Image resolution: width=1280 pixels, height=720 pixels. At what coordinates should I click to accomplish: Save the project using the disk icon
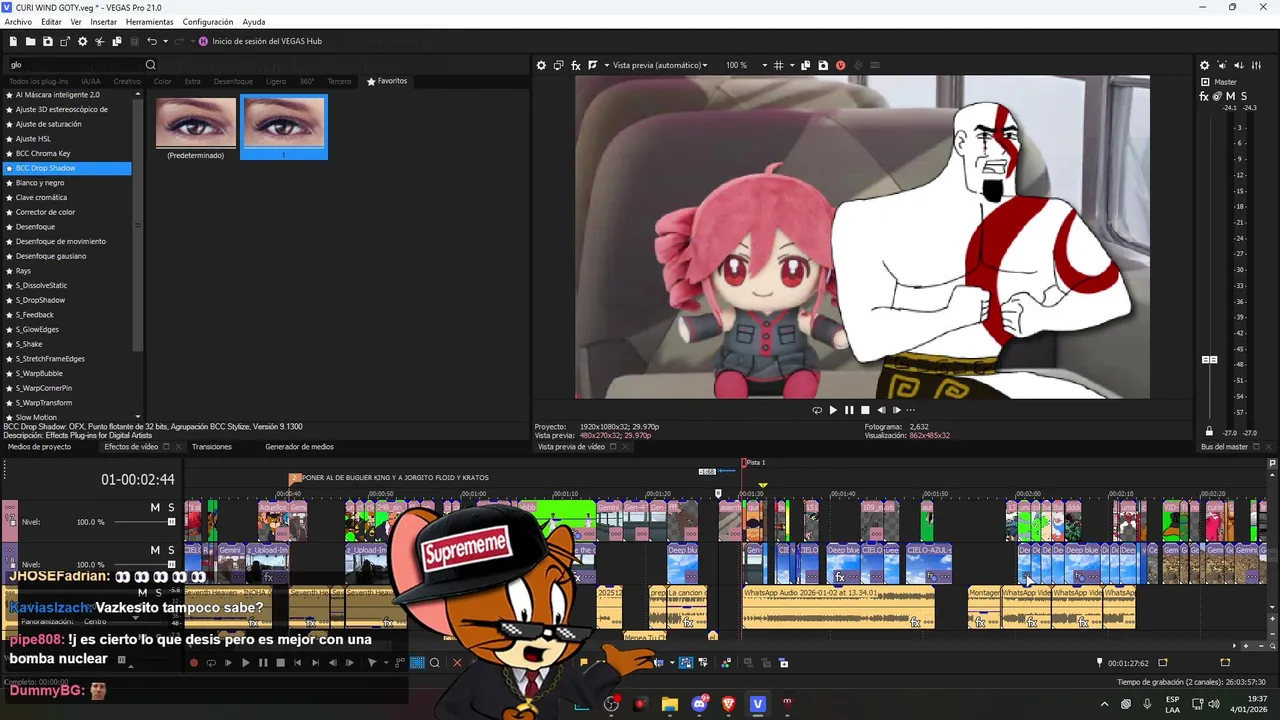[47, 41]
